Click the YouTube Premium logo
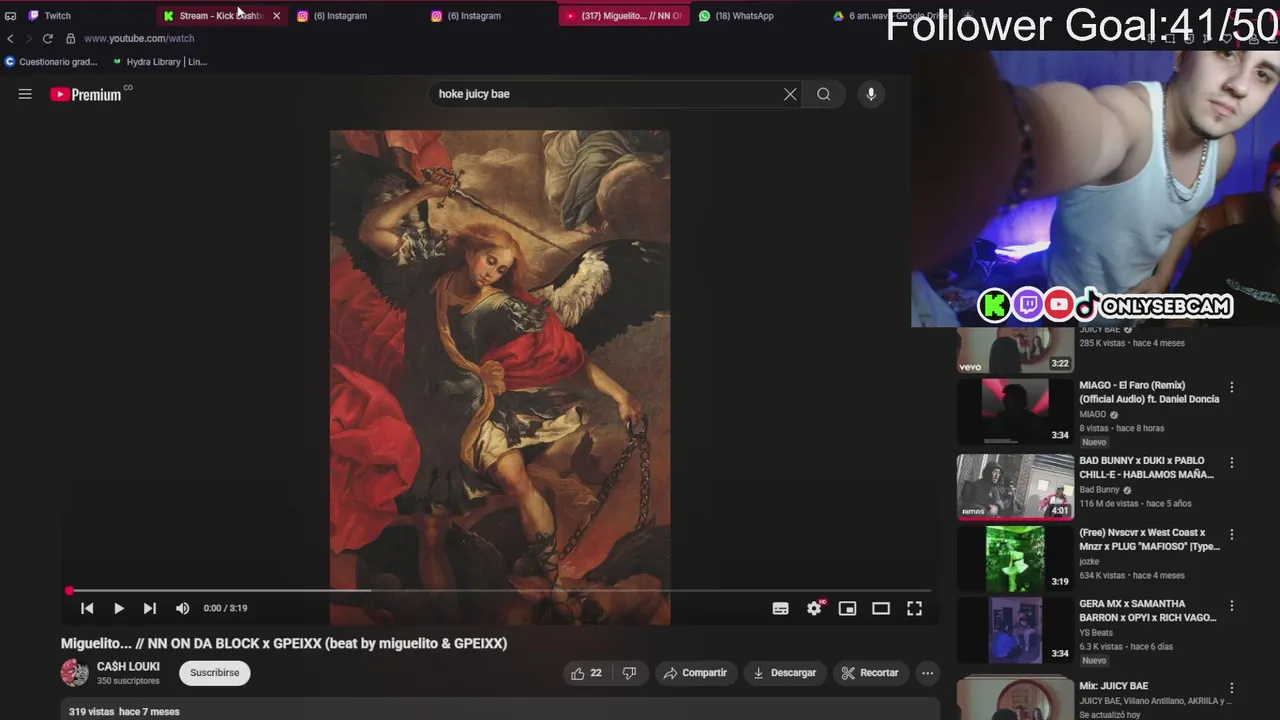 [x=88, y=94]
